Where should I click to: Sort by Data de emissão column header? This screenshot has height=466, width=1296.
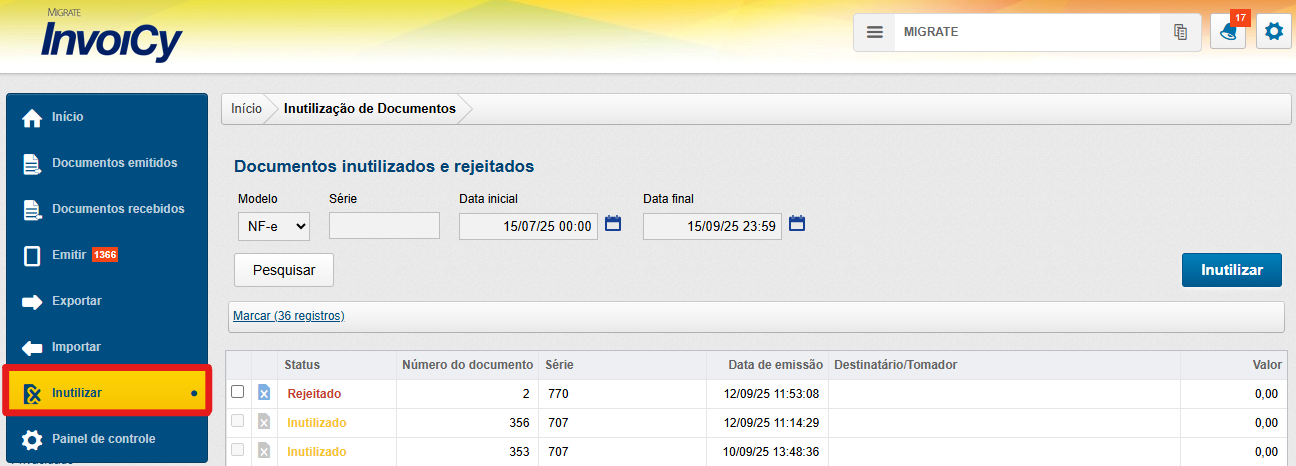click(x=775, y=365)
